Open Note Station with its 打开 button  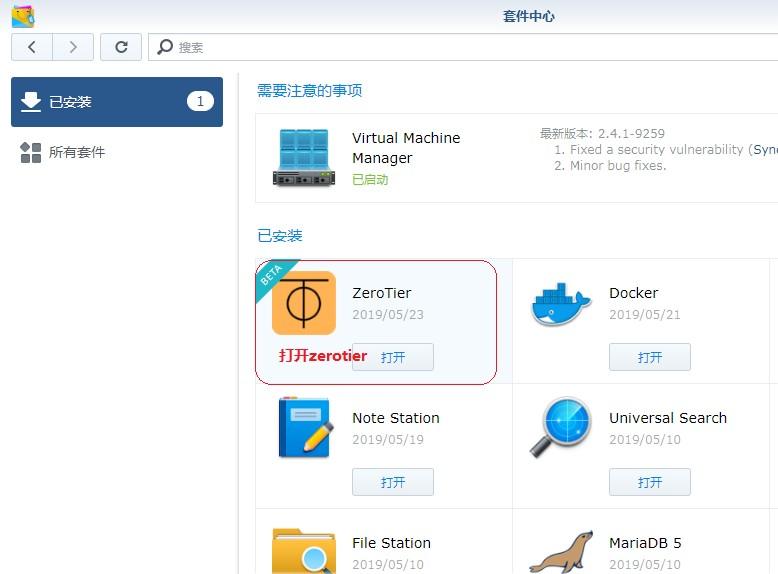click(393, 482)
